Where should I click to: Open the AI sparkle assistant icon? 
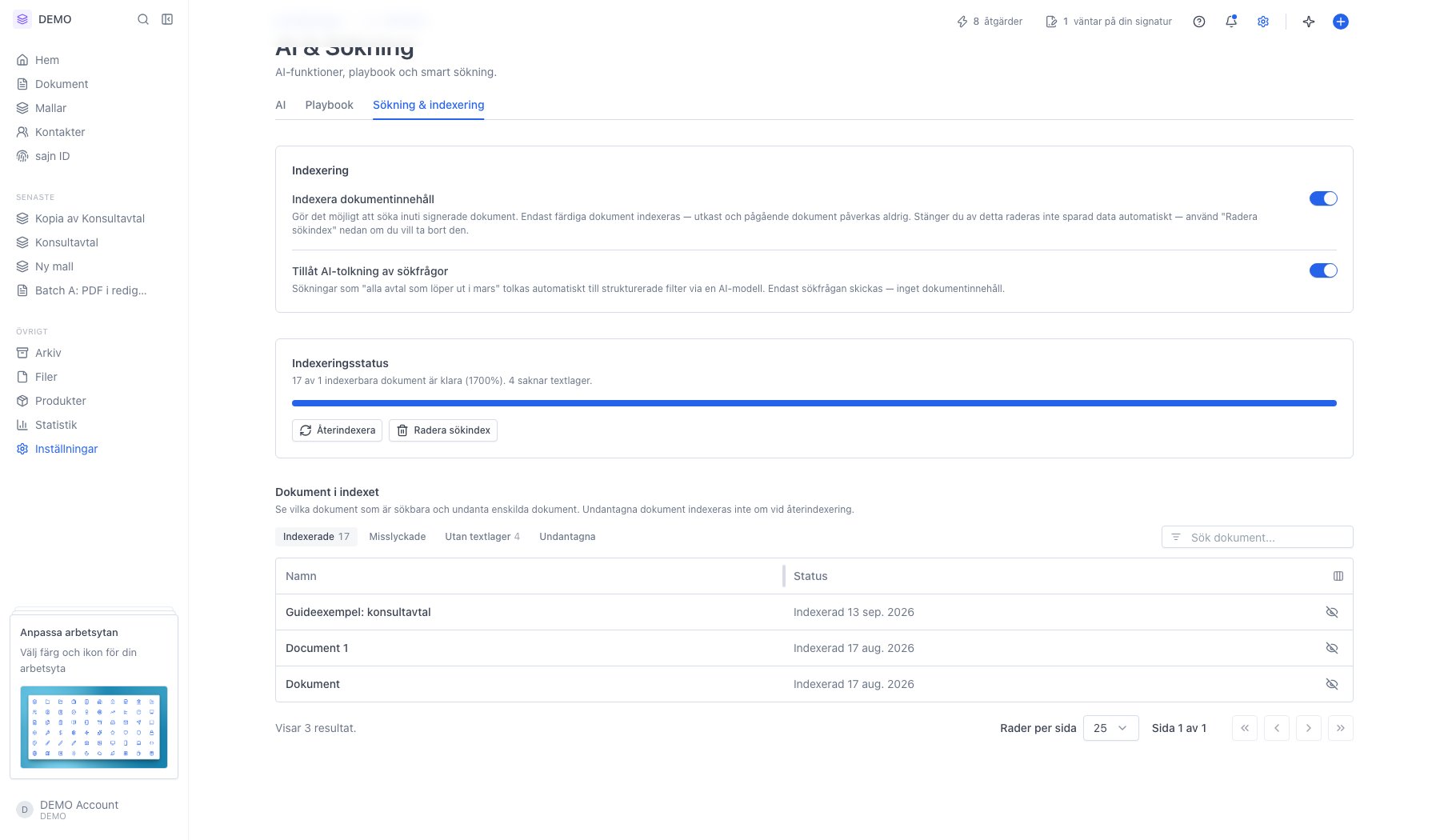1309,22
